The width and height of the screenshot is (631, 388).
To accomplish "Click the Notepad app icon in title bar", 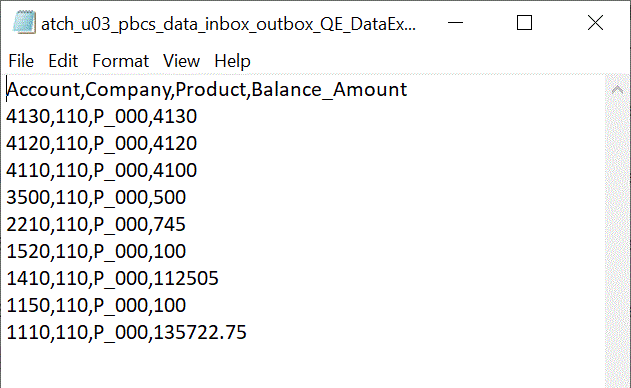I will (x=24, y=23).
